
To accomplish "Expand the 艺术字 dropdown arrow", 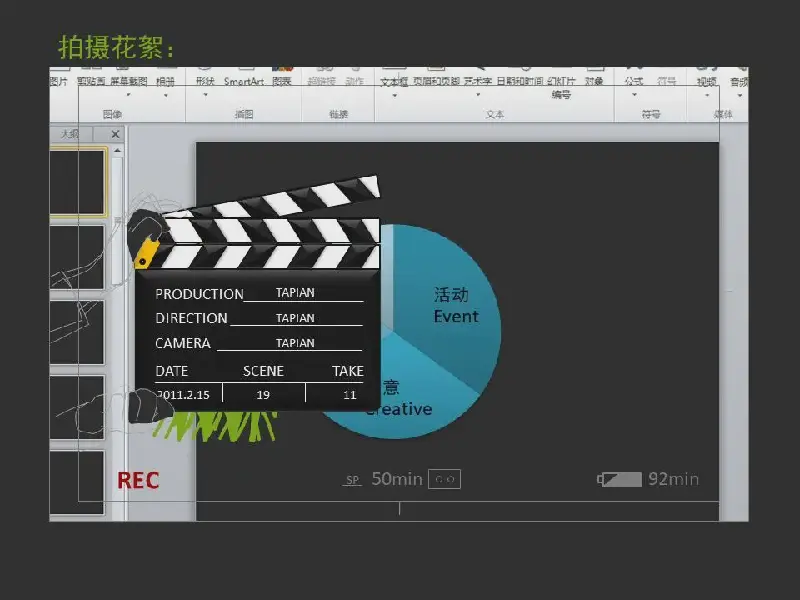I will pos(478,95).
